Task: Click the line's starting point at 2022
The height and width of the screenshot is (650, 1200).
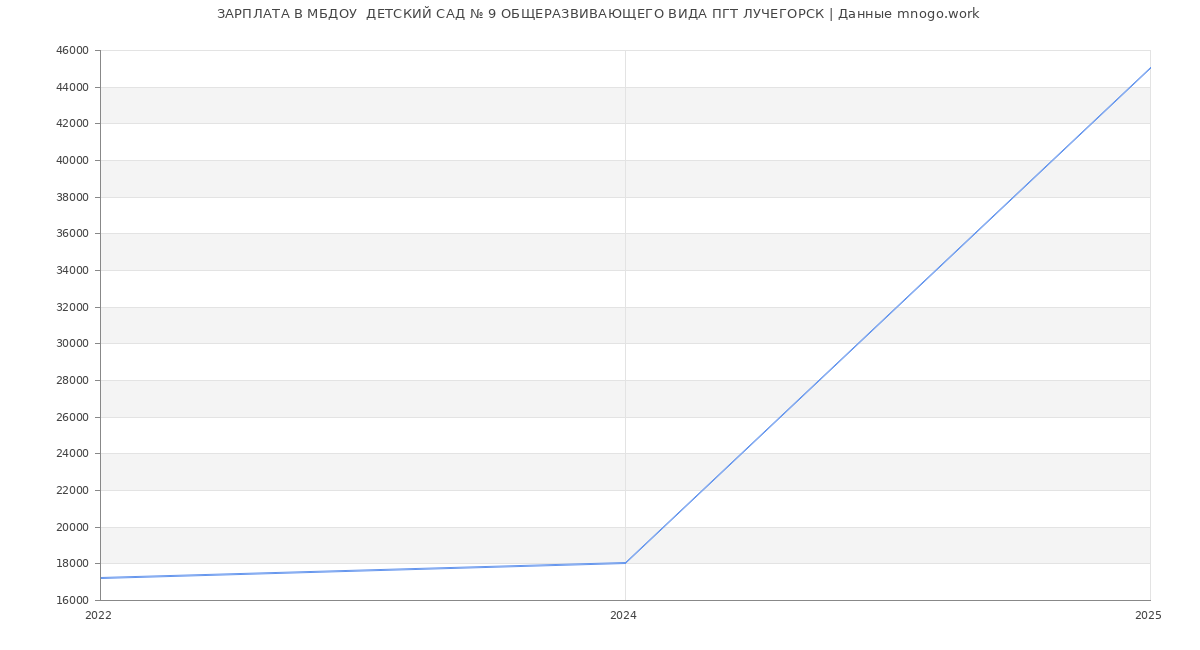Action: [100, 578]
